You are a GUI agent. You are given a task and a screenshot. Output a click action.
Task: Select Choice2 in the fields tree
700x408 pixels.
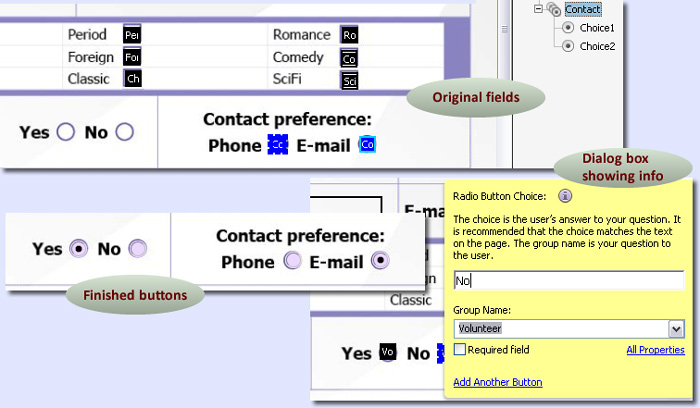click(596, 46)
